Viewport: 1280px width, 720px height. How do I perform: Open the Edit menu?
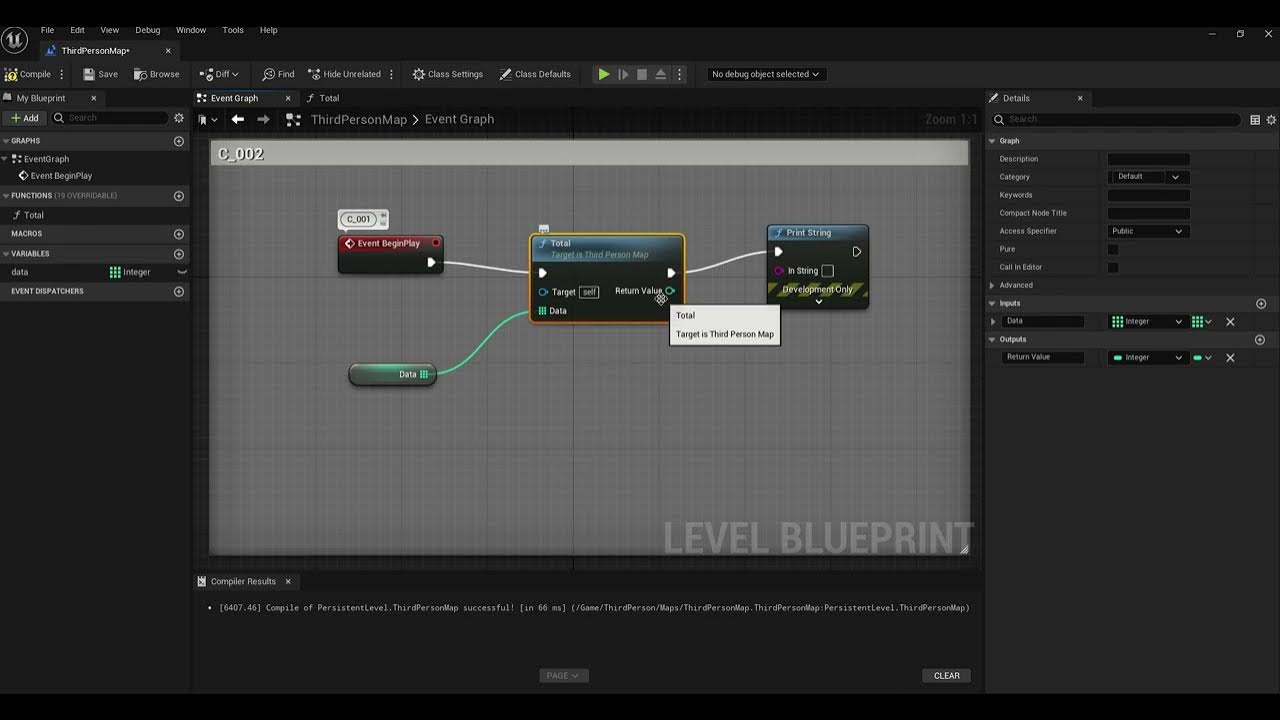pos(77,30)
